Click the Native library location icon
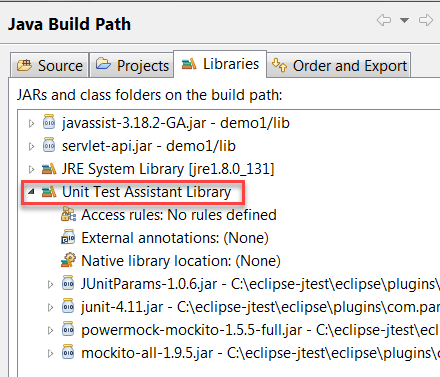Screen dimensions: 440x377 pyautogui.click(x=68, y=260)
